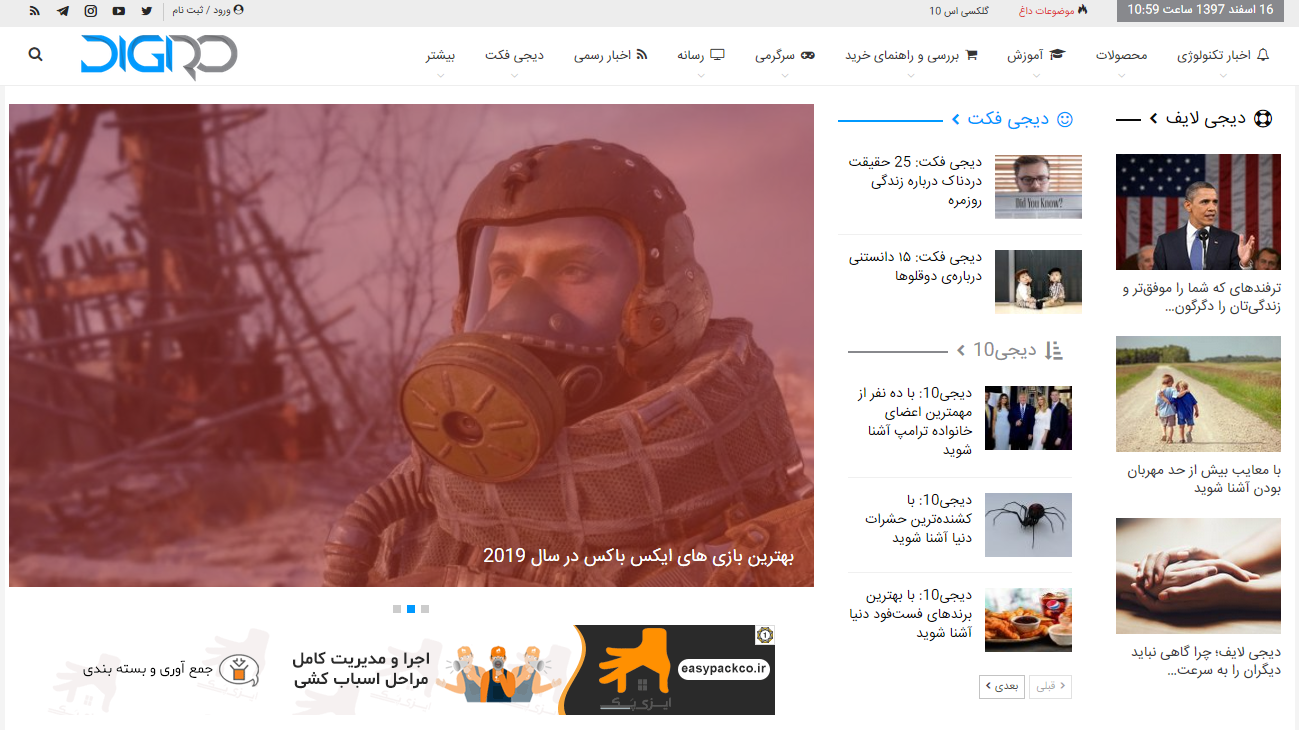Select the middle carousel indicator dot
This screenshot has height=730, width=1299.
click(x=411, y=608)
